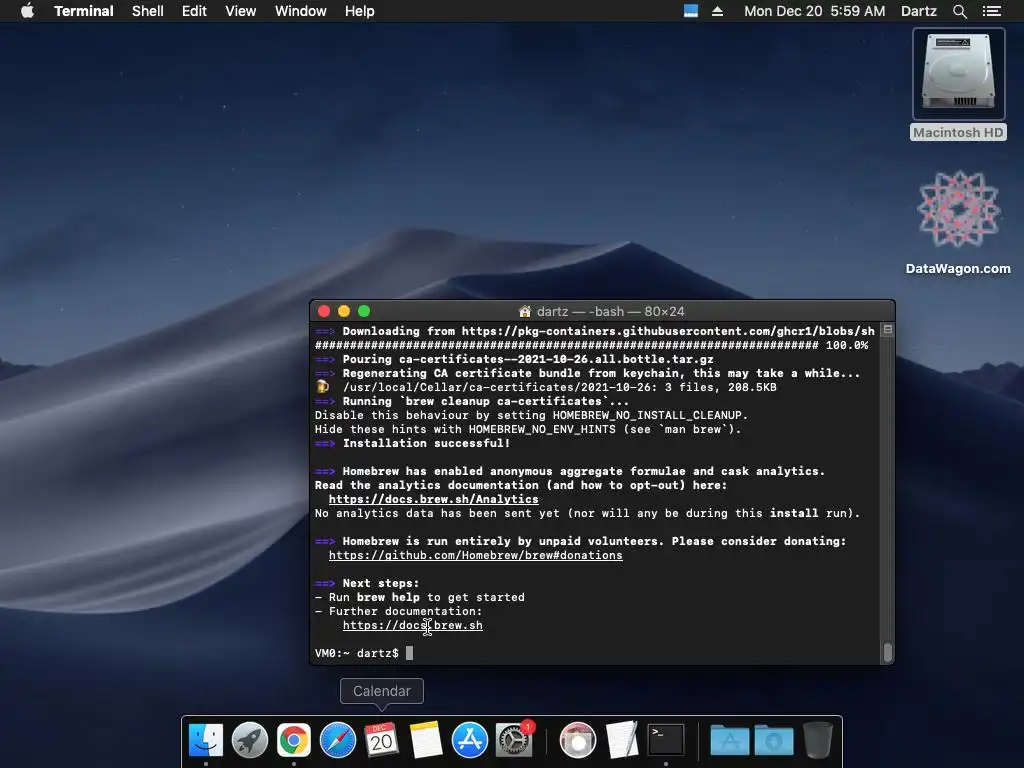Viewport: 1024px width, 768px height.
Task: Open Dartz user menu in menu bar
Action: (918, 11)
